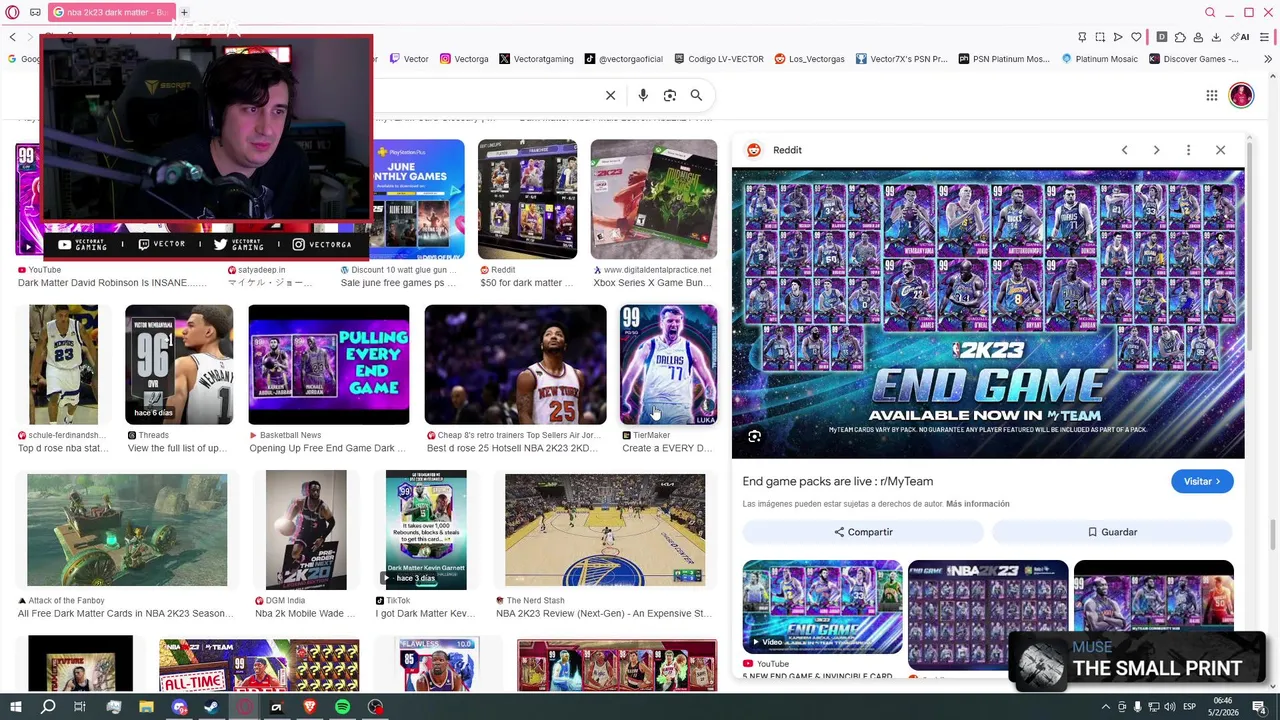Screen dimensions: 1280x720
Task: Click the heart icon in address bar
Action: tap(1136, 37)
